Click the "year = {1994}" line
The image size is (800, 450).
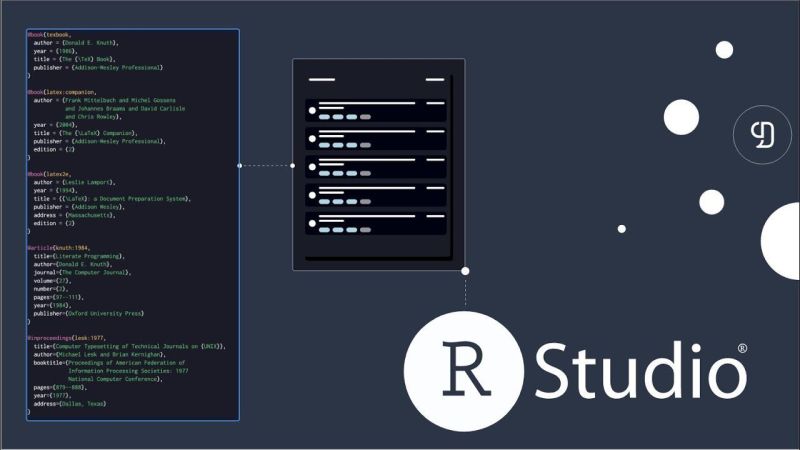55,190
